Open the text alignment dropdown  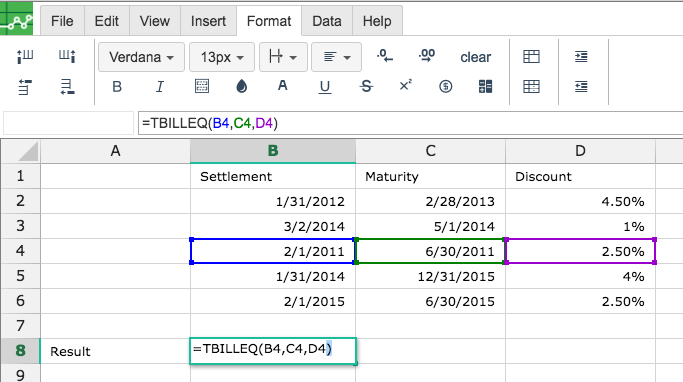336,57
